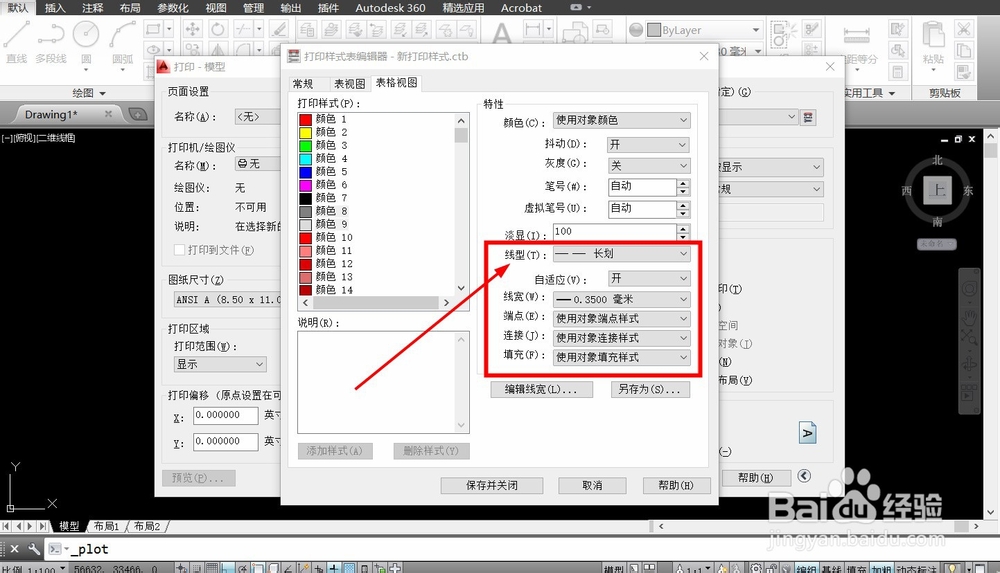Click the Rotate tool icon
1000x573 pixels.
click(x=217, y=29)
